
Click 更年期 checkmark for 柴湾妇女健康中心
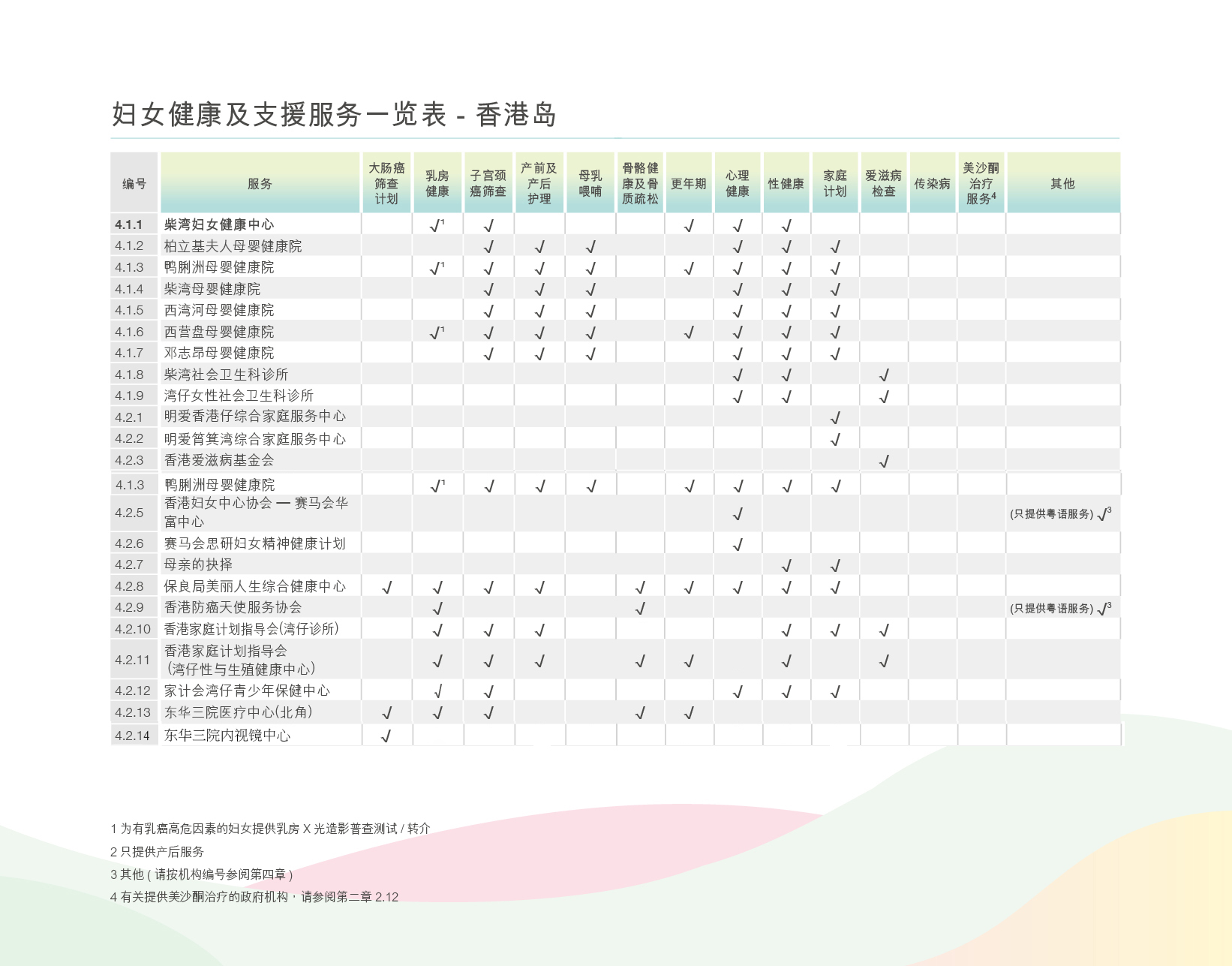point(689,225)
